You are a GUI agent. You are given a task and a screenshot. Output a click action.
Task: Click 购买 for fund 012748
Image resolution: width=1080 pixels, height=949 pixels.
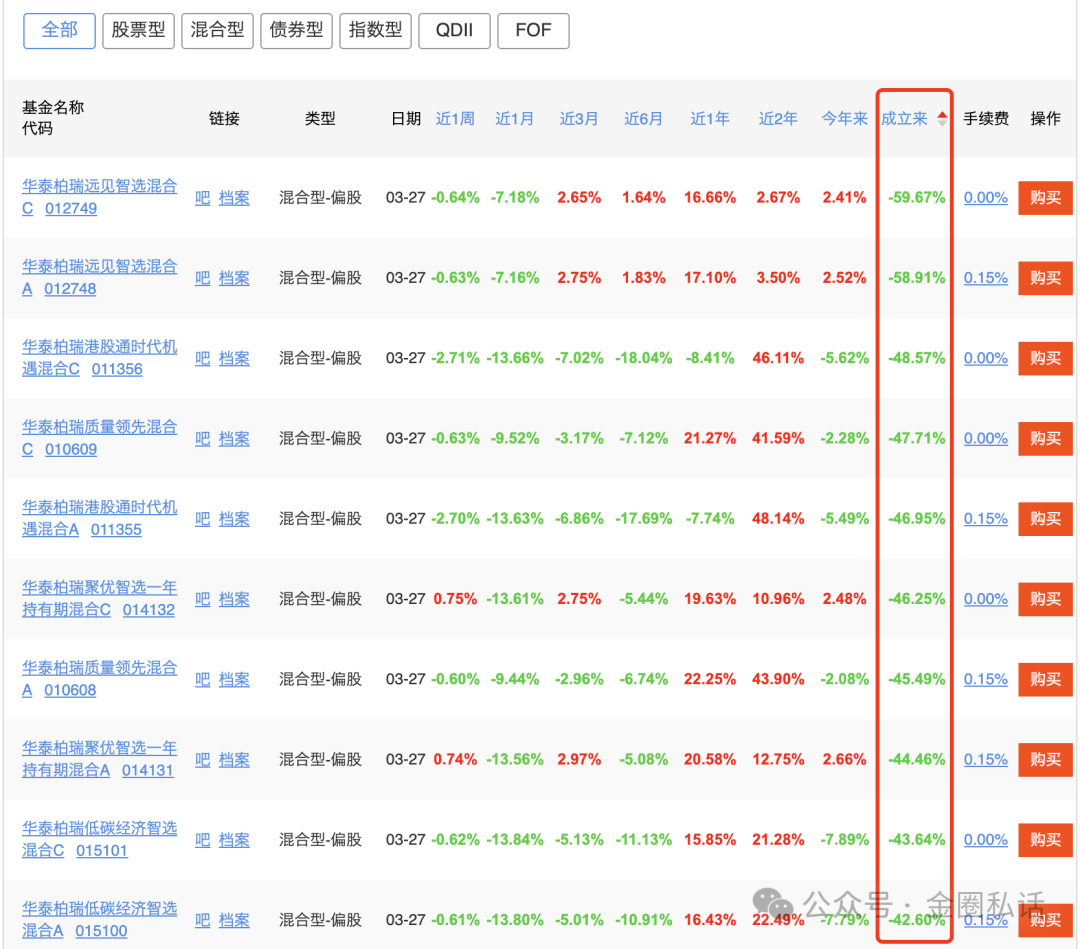[1045, 278]
